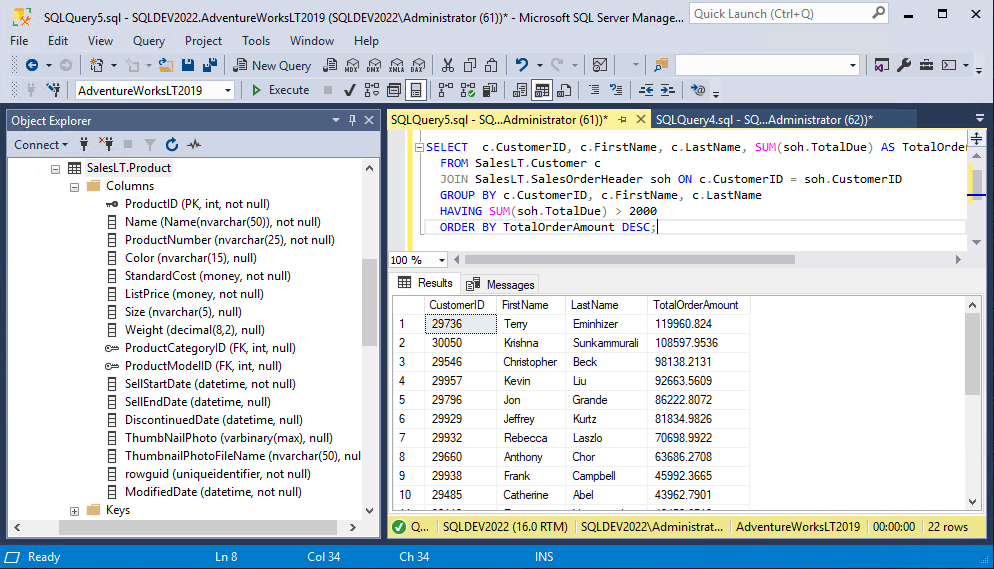Click the Undo arrow icon
The image size is (994, 569).
point(522,65)
